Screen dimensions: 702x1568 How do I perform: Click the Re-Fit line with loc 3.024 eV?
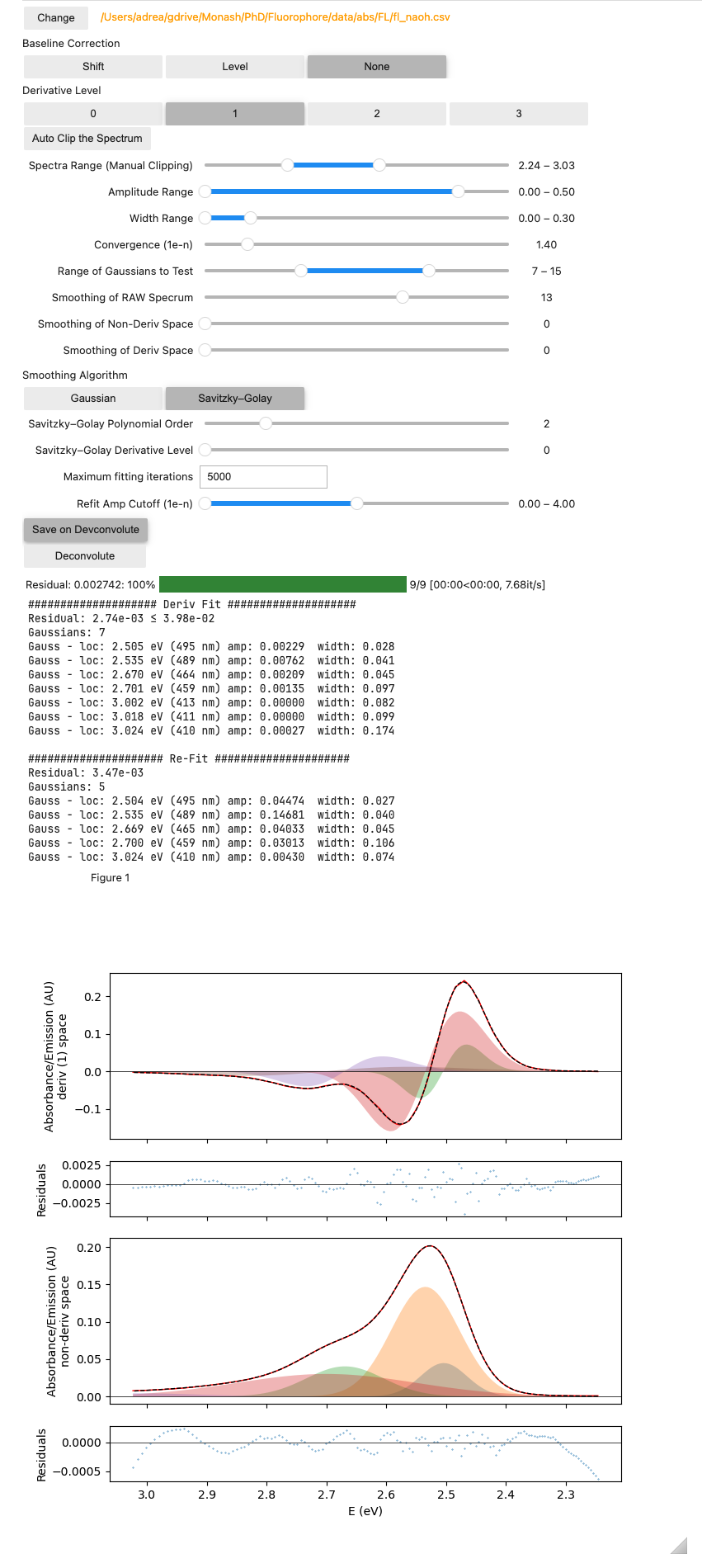pos(211,857)
